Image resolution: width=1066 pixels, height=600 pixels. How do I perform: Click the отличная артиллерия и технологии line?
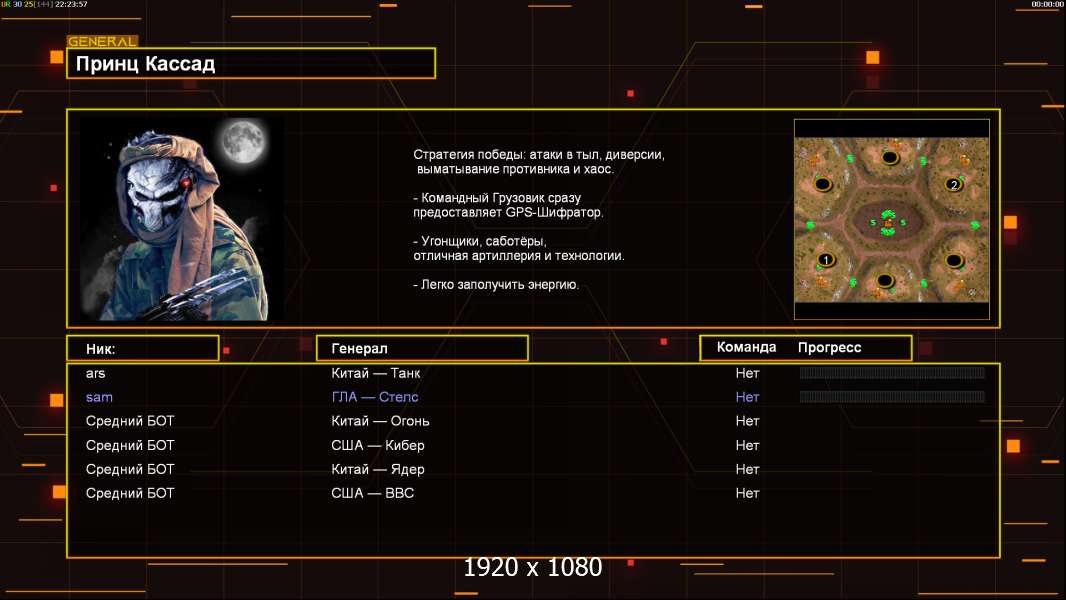[519, 255]
